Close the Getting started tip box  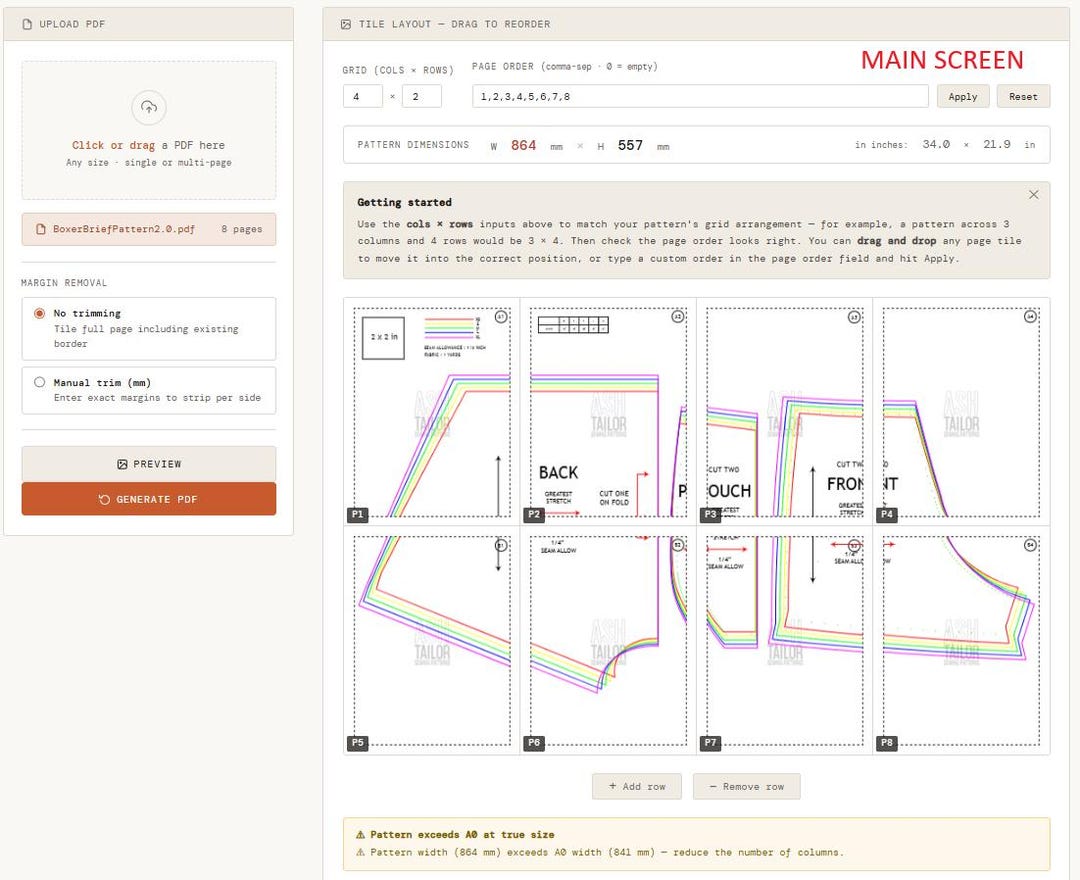(1034, 195)
